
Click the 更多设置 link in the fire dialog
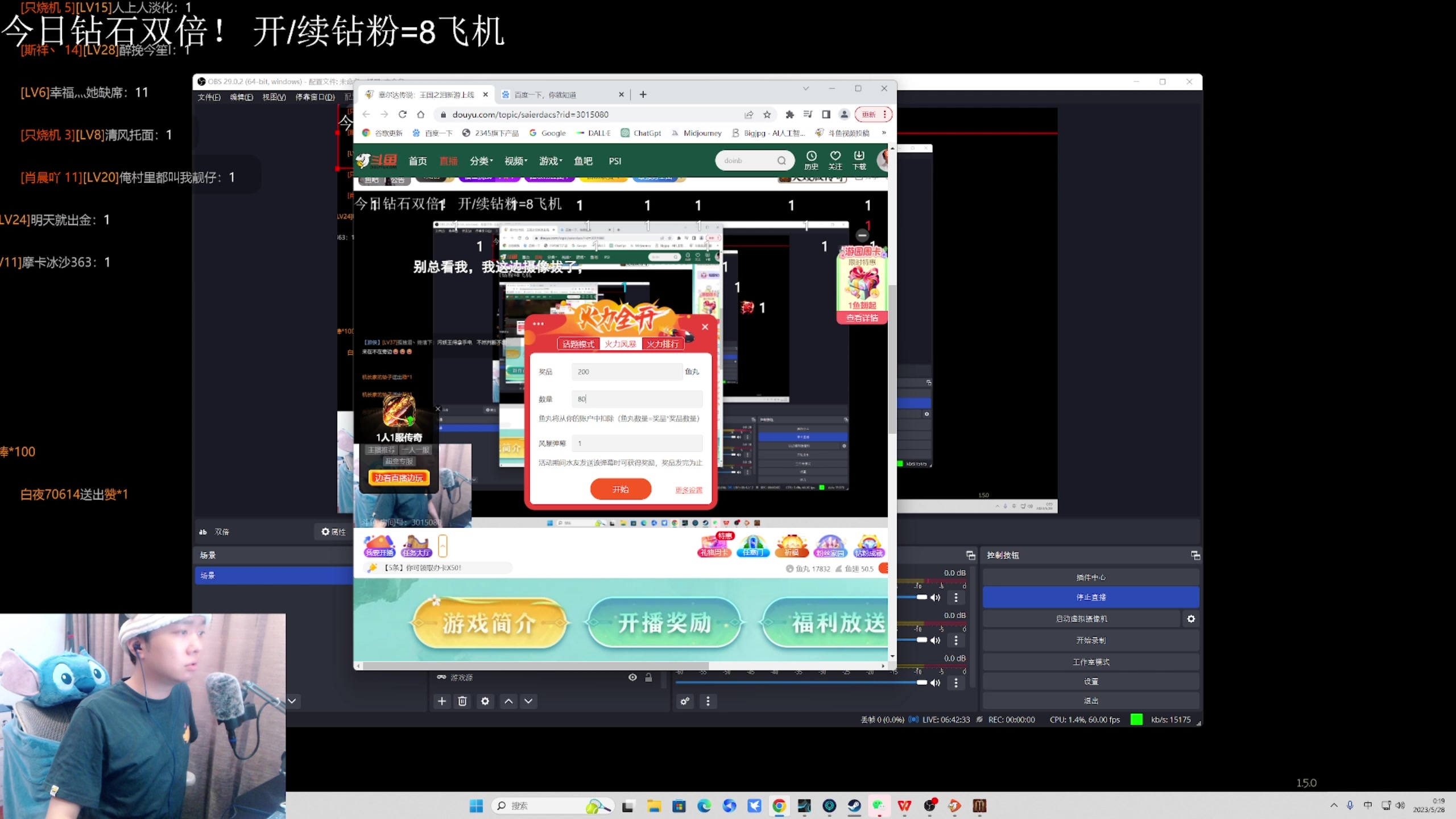pyautogui.click(x=689, y=490)
